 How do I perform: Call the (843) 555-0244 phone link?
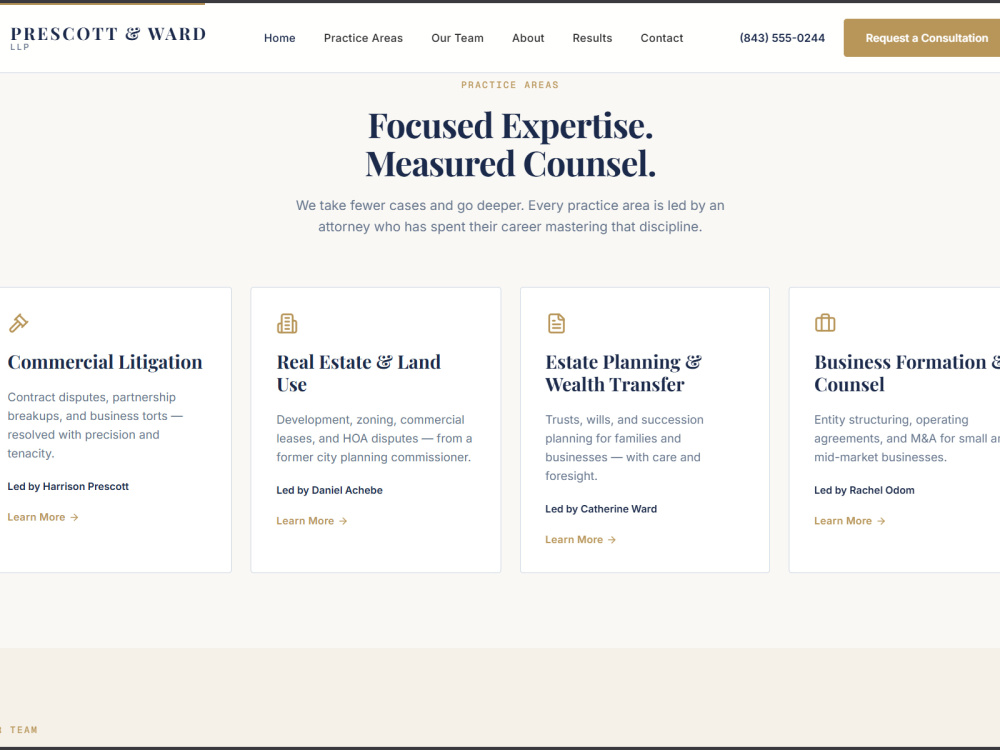[782, 38]
